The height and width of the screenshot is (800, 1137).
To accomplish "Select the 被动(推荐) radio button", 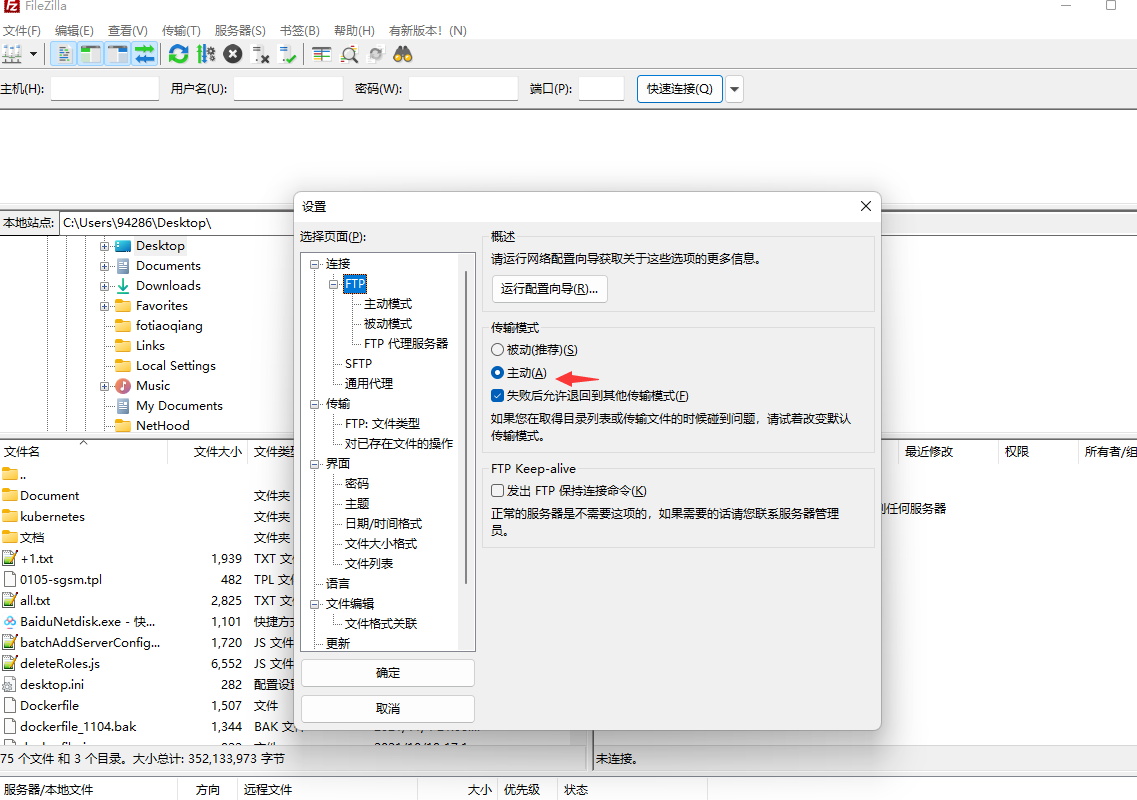I will (x=498, y=350).
